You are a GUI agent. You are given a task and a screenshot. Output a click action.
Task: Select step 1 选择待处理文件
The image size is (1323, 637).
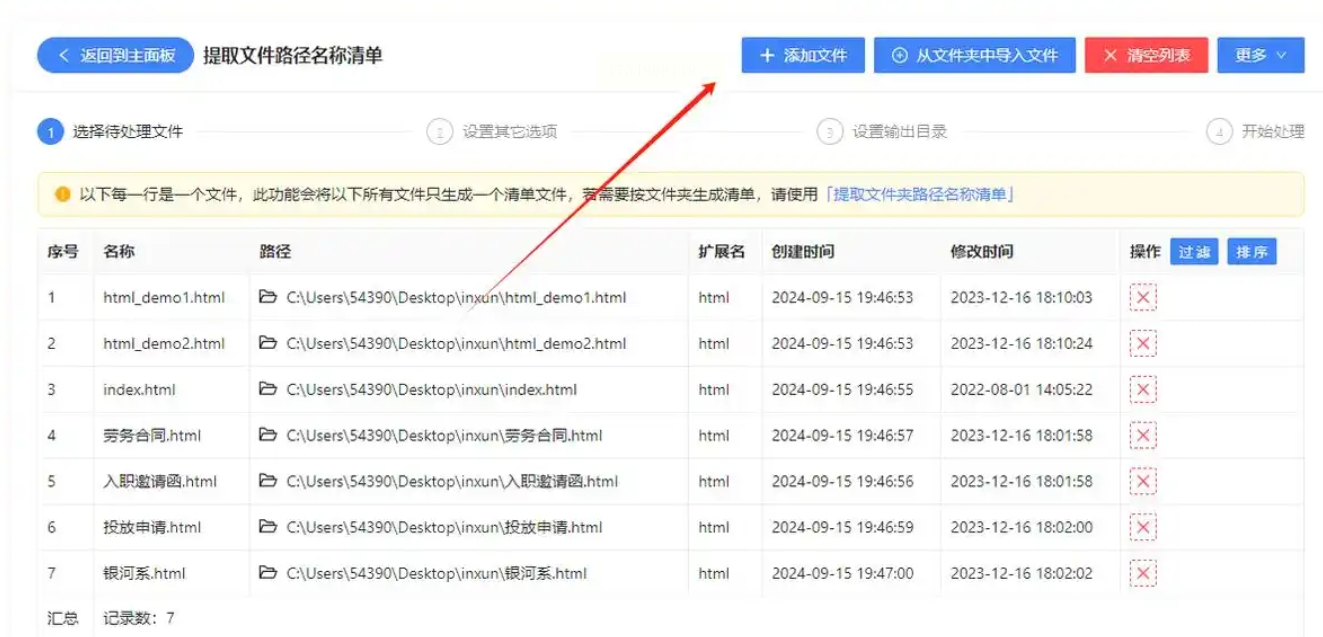(x=110, y=131)
